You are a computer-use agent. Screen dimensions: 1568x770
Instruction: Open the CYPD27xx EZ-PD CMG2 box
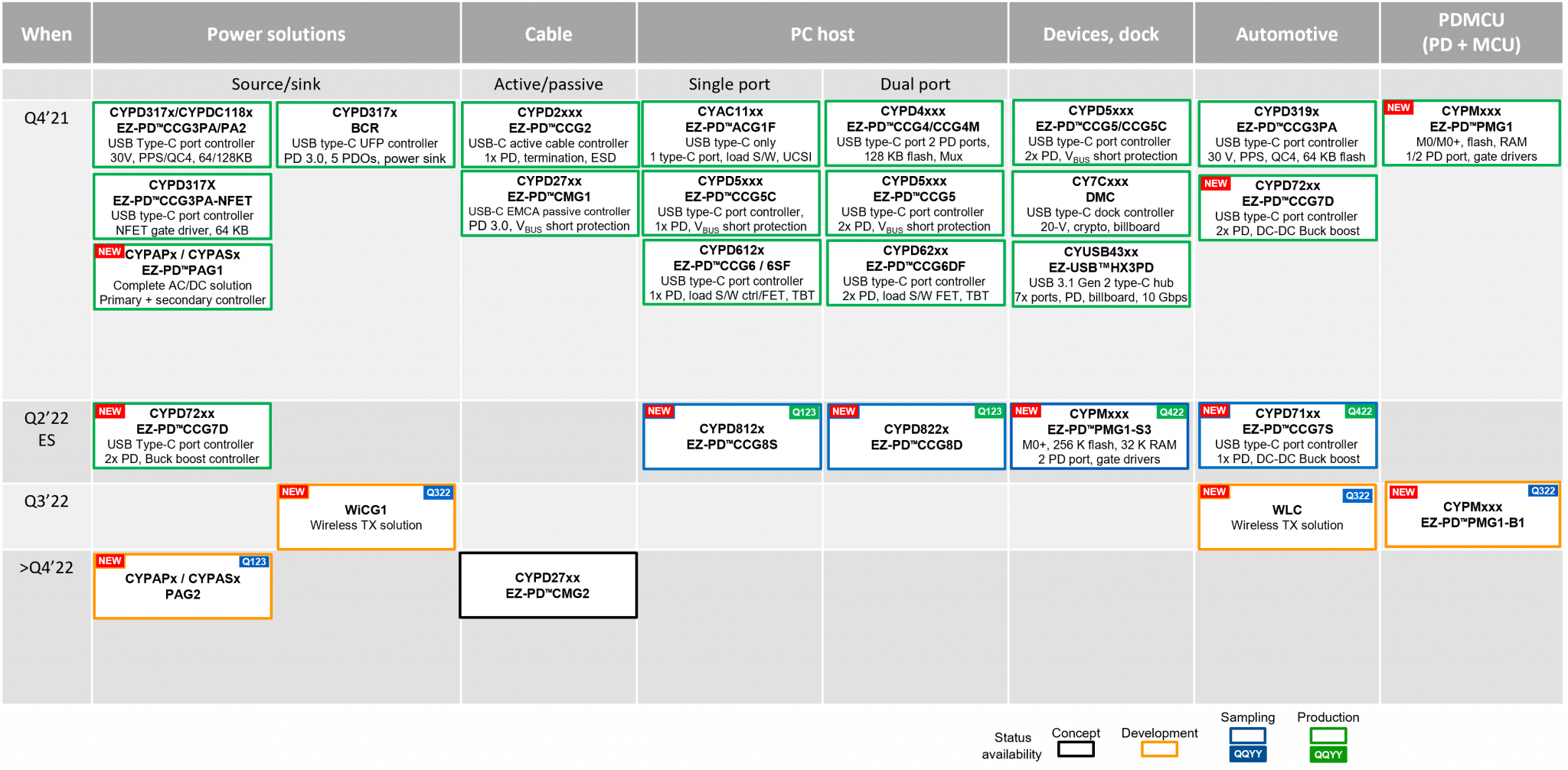tap(547, 586)
